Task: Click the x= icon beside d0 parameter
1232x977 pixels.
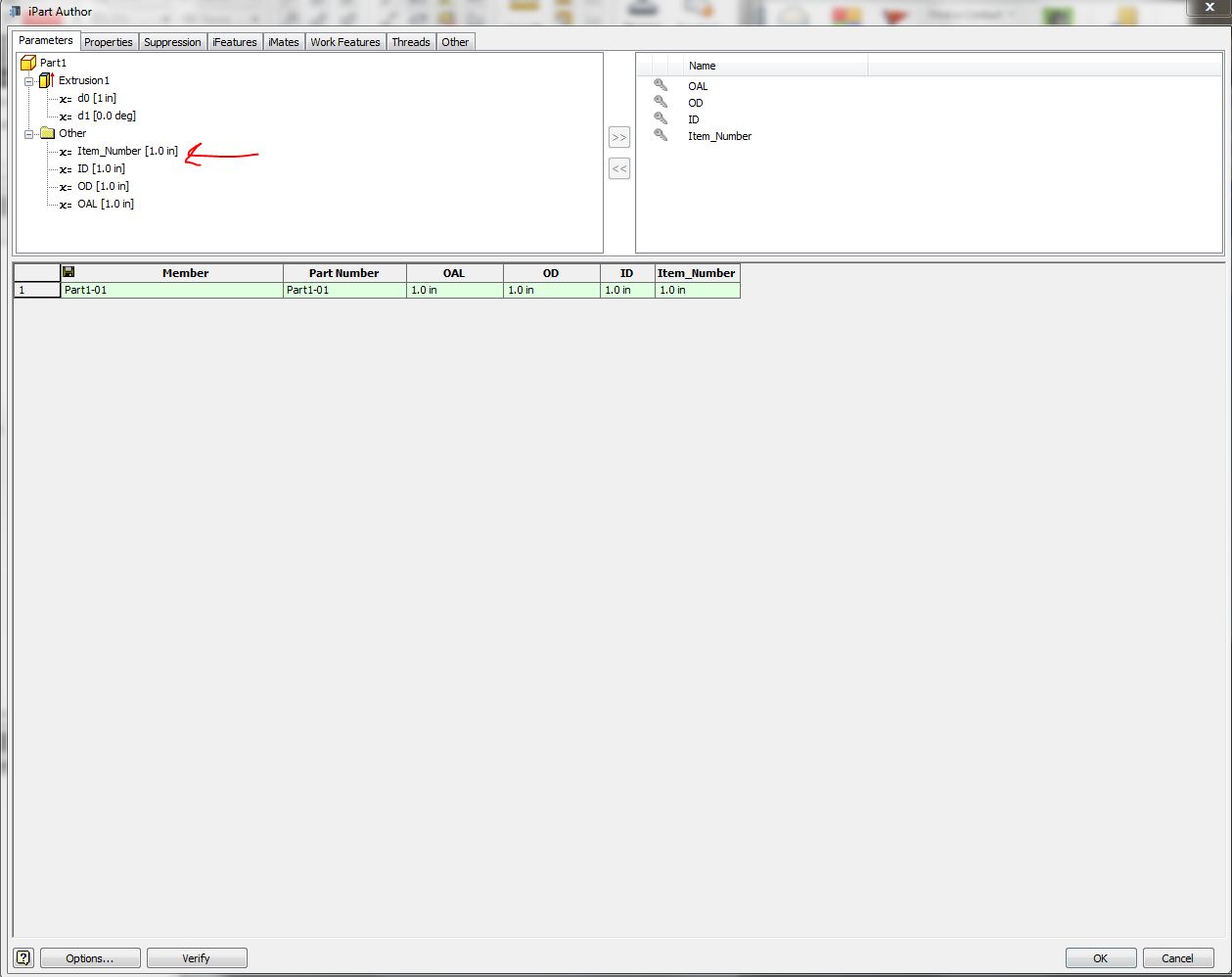Action: [64, 98]
